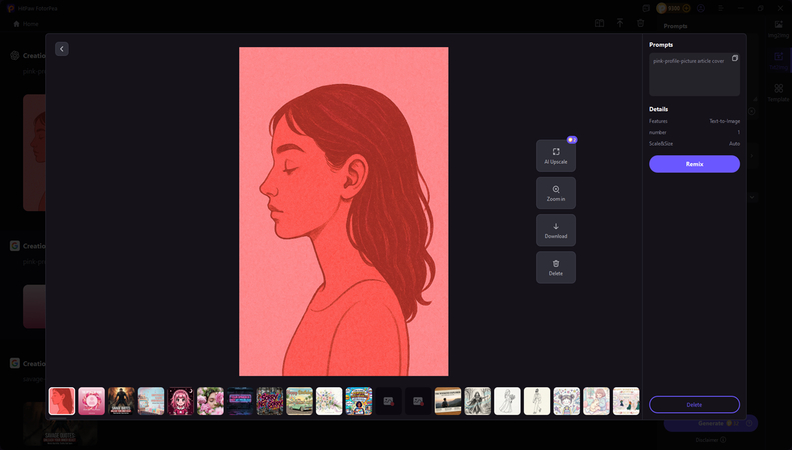Click the main pink portrait image
Viewport: 792px width, 450px height.
pos(343,211)
